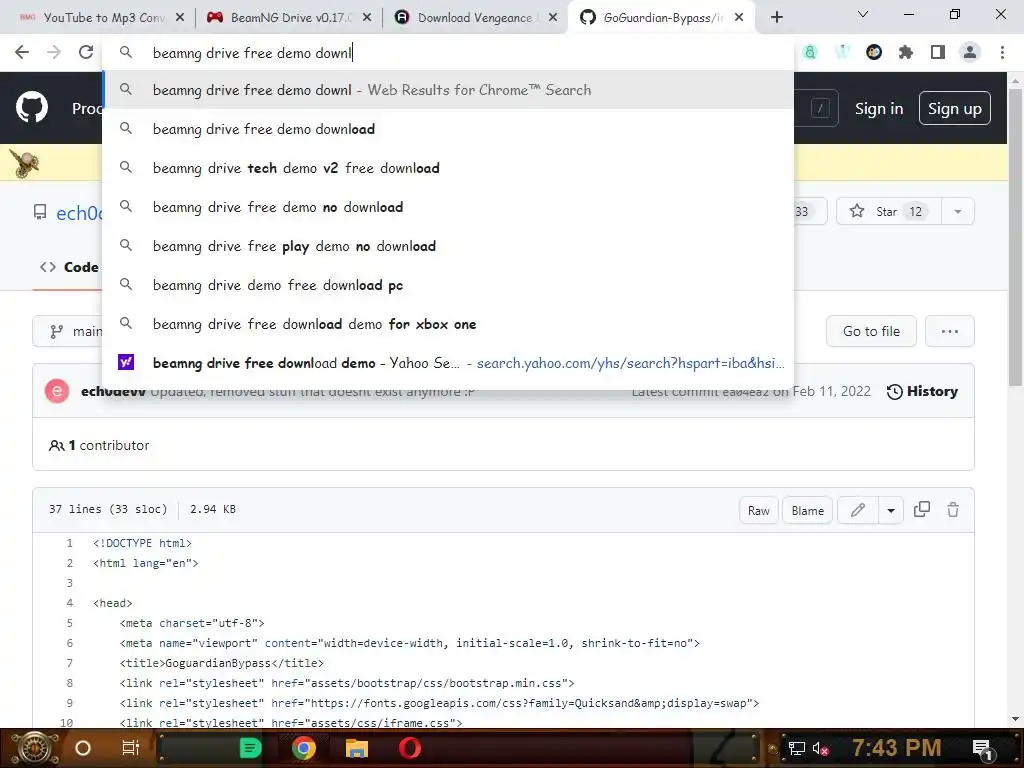Close the BeamNG Drive tab
Image resolution: width=1024 pixels, height=768 pixels.
click(367, 18)
